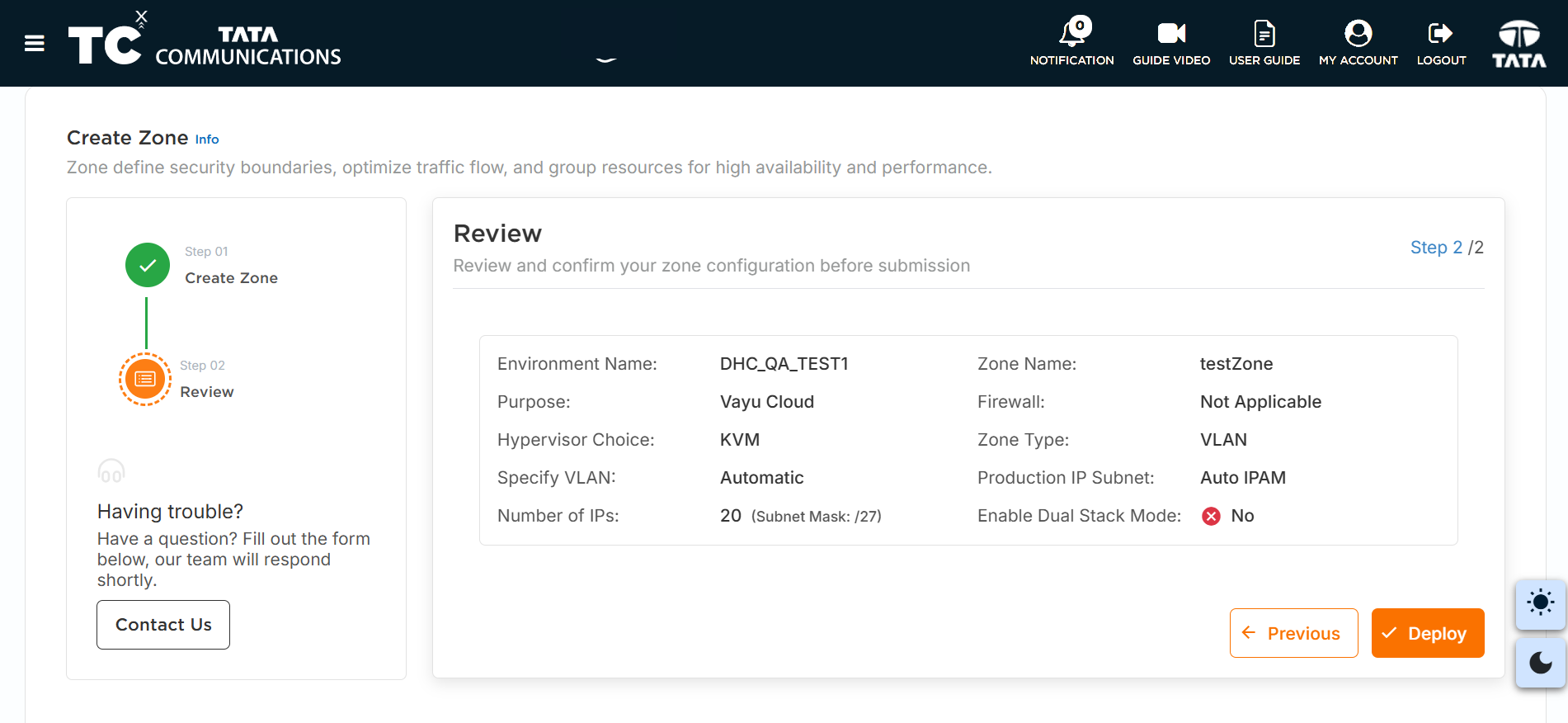Click the orange Step 02 Review circle

pyautogui.click(x=145, y=379)
